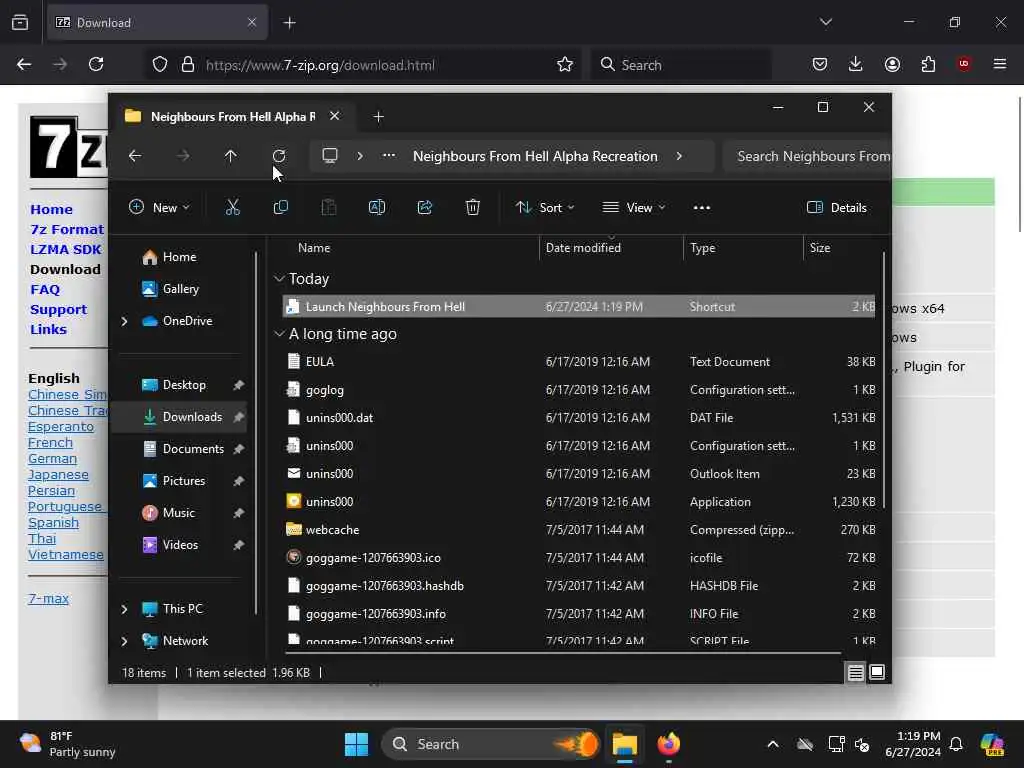Open the New dropdown in Explorer
The image size is (1024, 768).
[159, 208]
